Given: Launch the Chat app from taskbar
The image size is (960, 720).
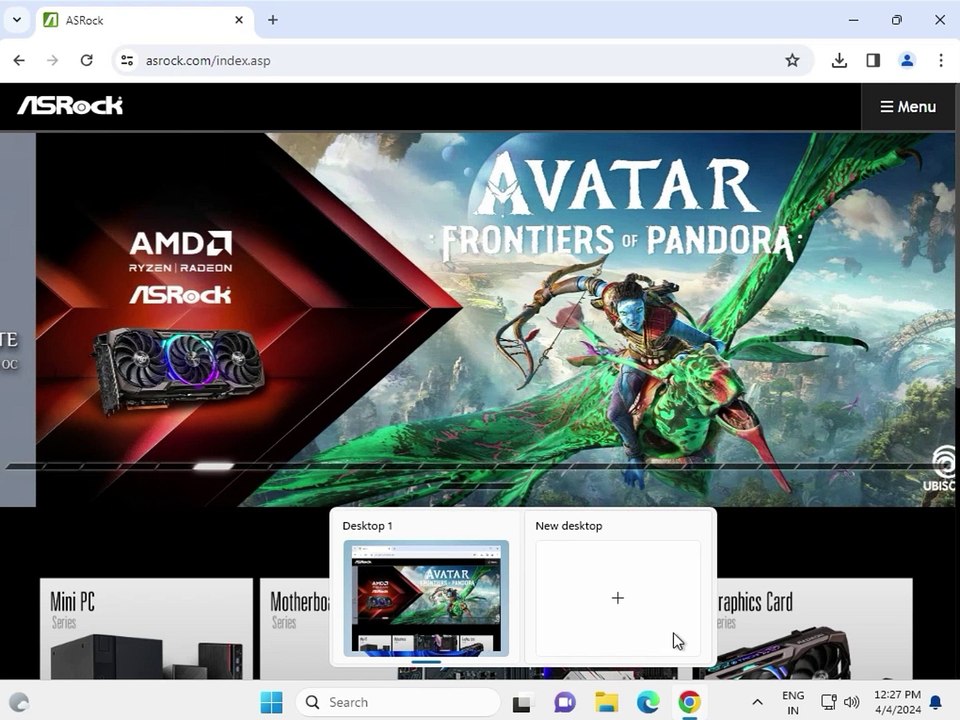Looking at the screenshot, I should (x=564, y=702).
